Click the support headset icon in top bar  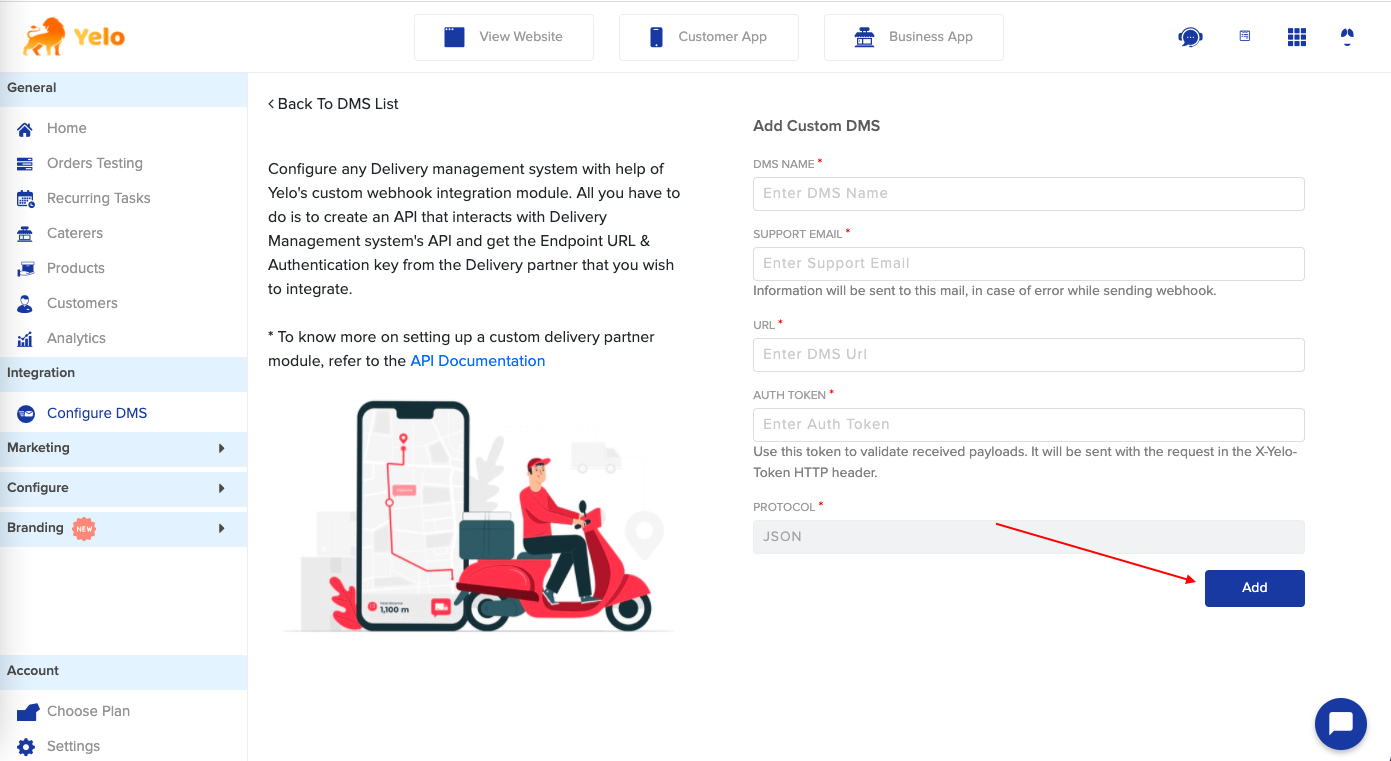tap(1189, 36)
